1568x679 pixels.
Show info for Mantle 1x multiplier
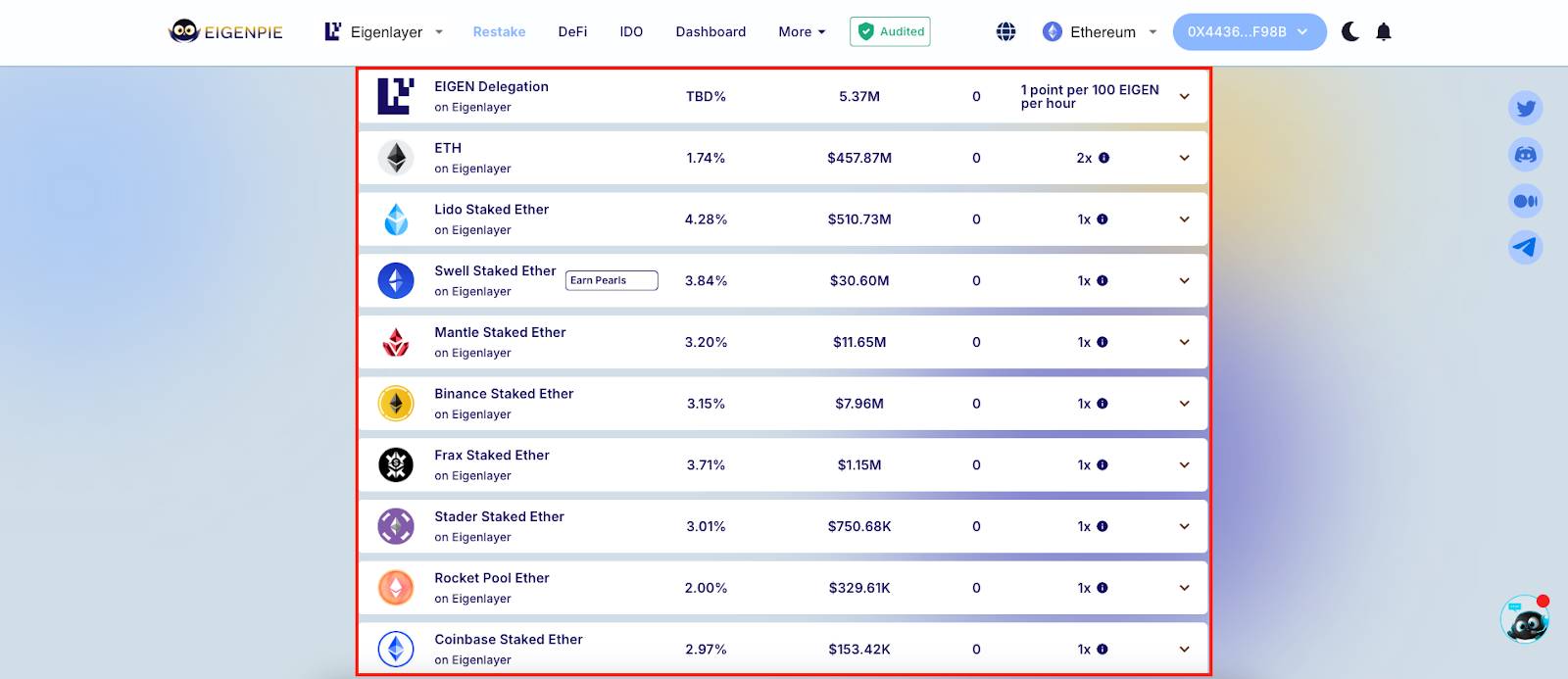point(1102,342)
